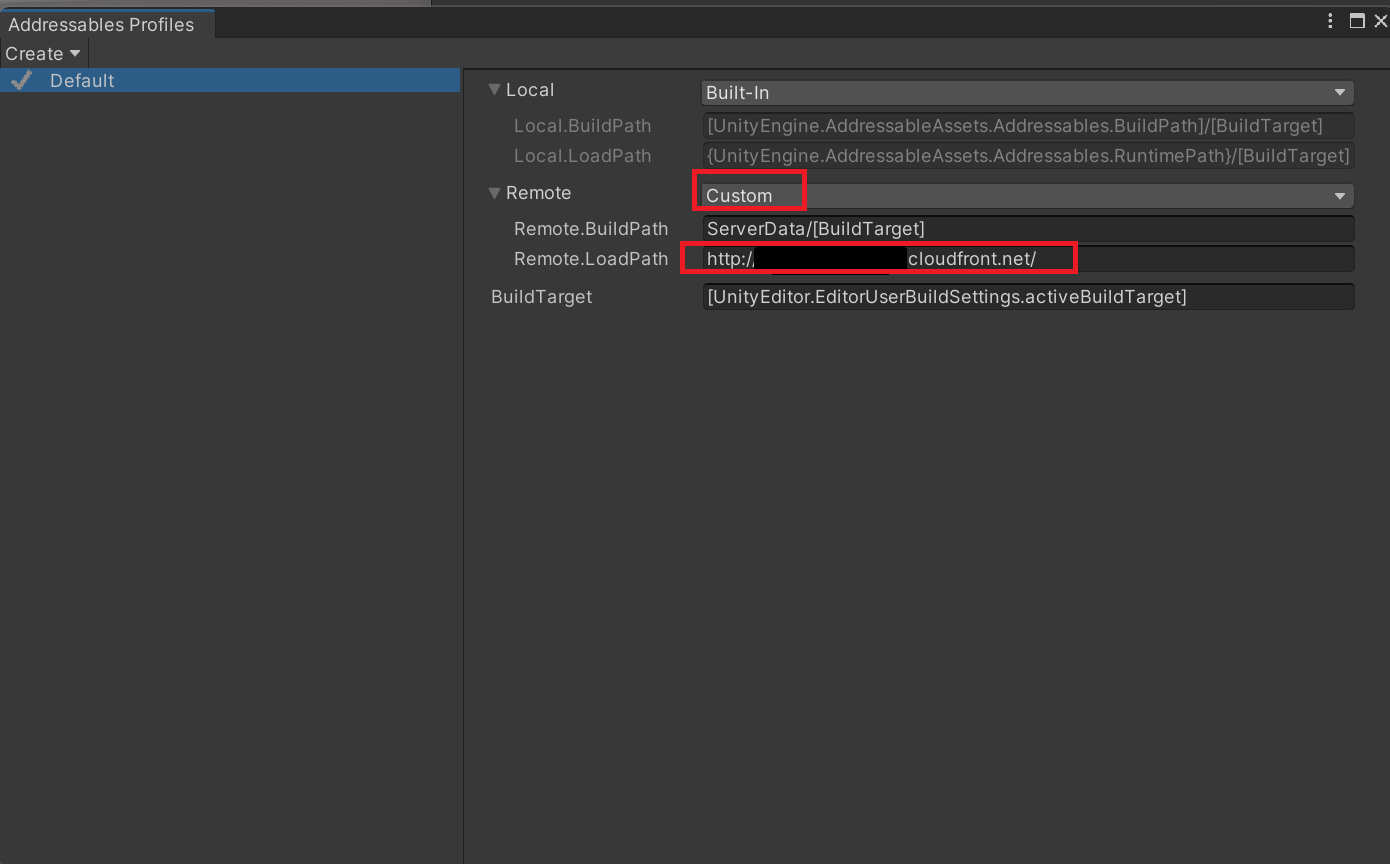The height and width of the screenshot is (864, 1390).
Task: Select the Default profile entry
Action: [82, 80]
